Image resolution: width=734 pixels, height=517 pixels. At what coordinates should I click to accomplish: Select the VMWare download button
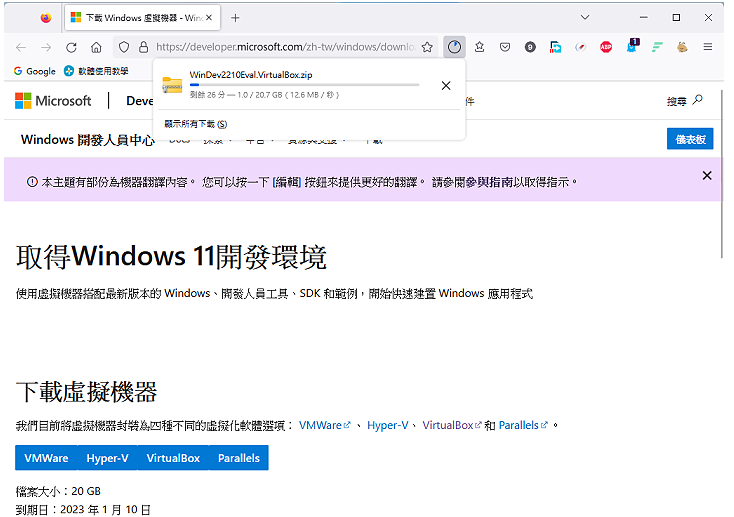[x=46, y=458]
